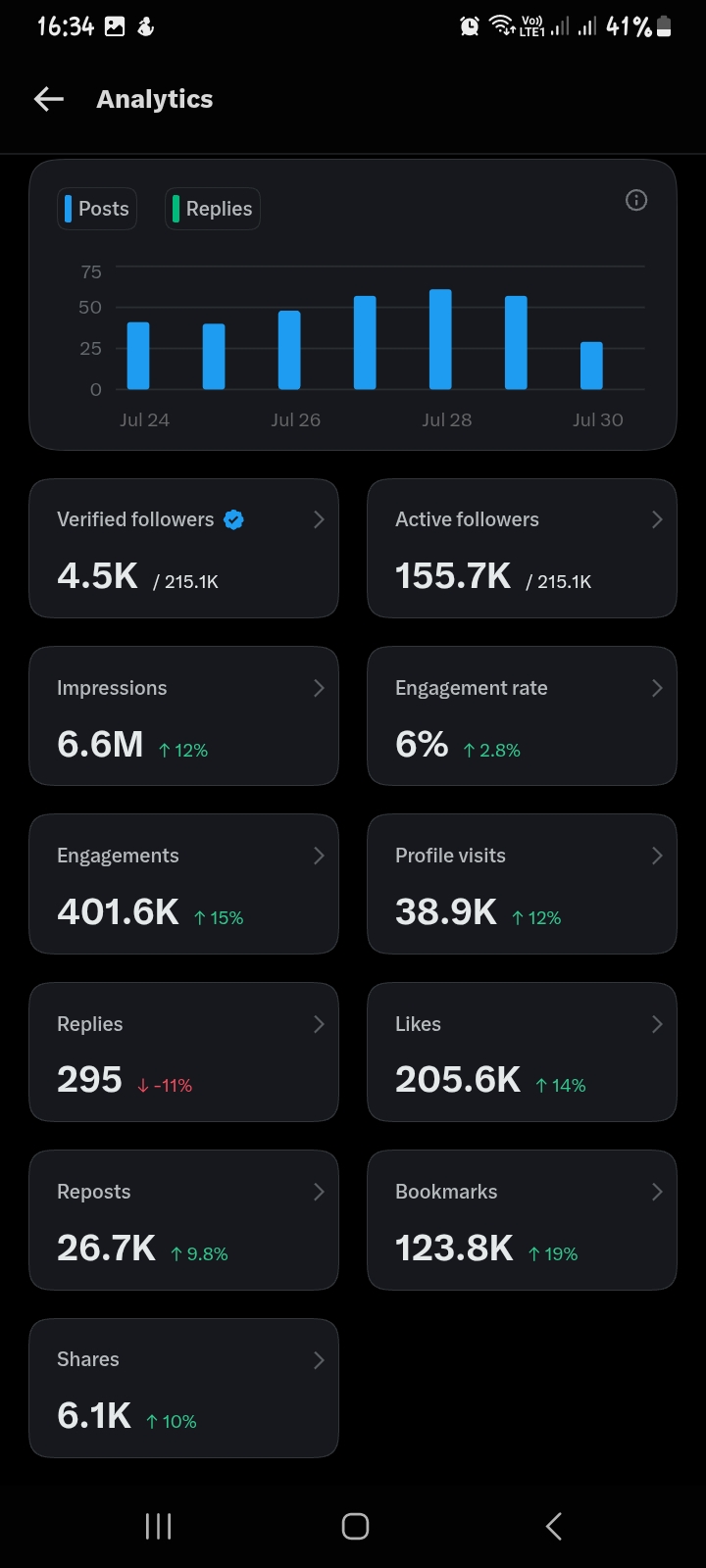Open the Replies metric card

[x=183, y=1052]
